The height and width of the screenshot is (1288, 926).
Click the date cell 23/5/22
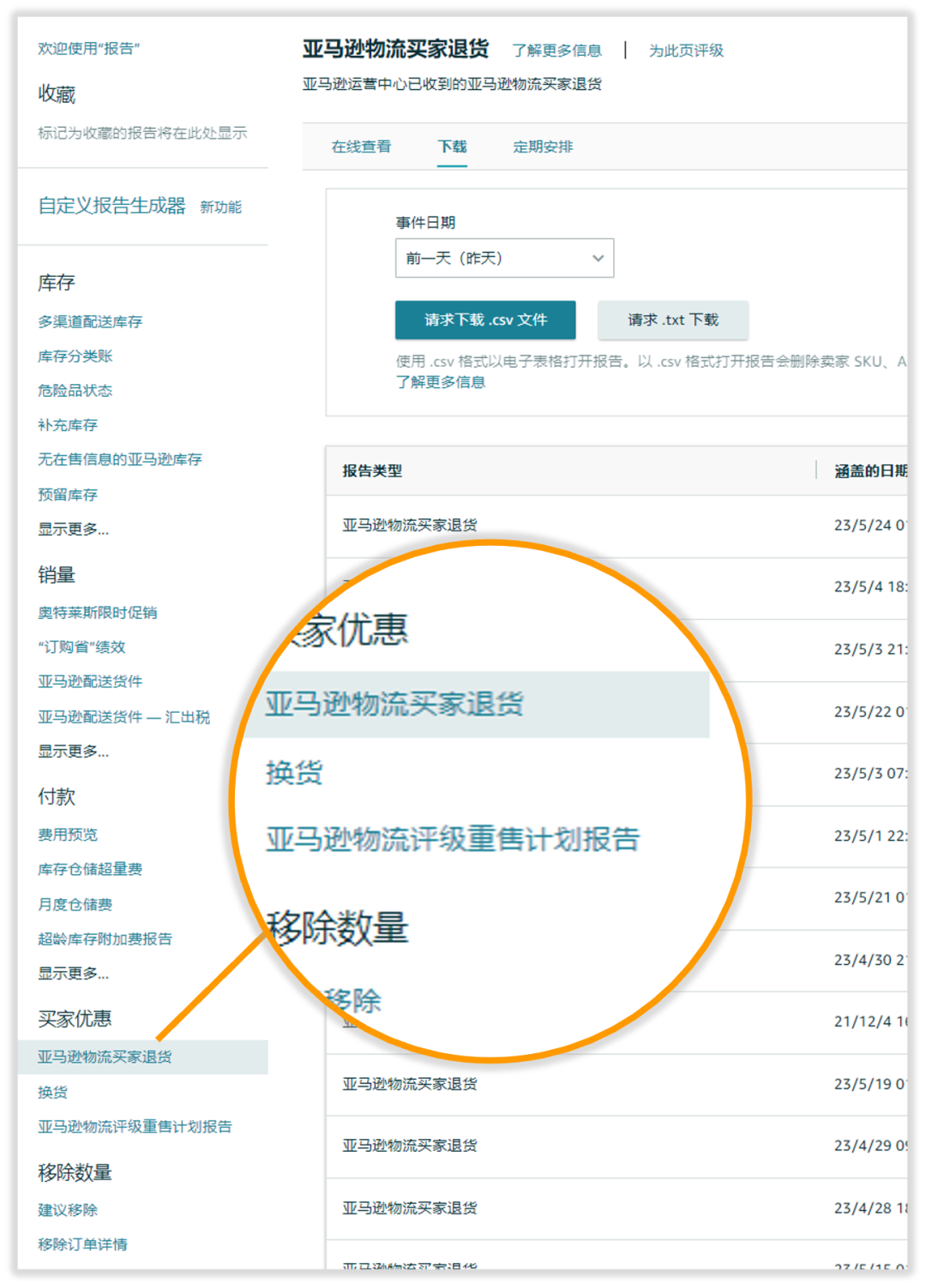tap(869, 712)
